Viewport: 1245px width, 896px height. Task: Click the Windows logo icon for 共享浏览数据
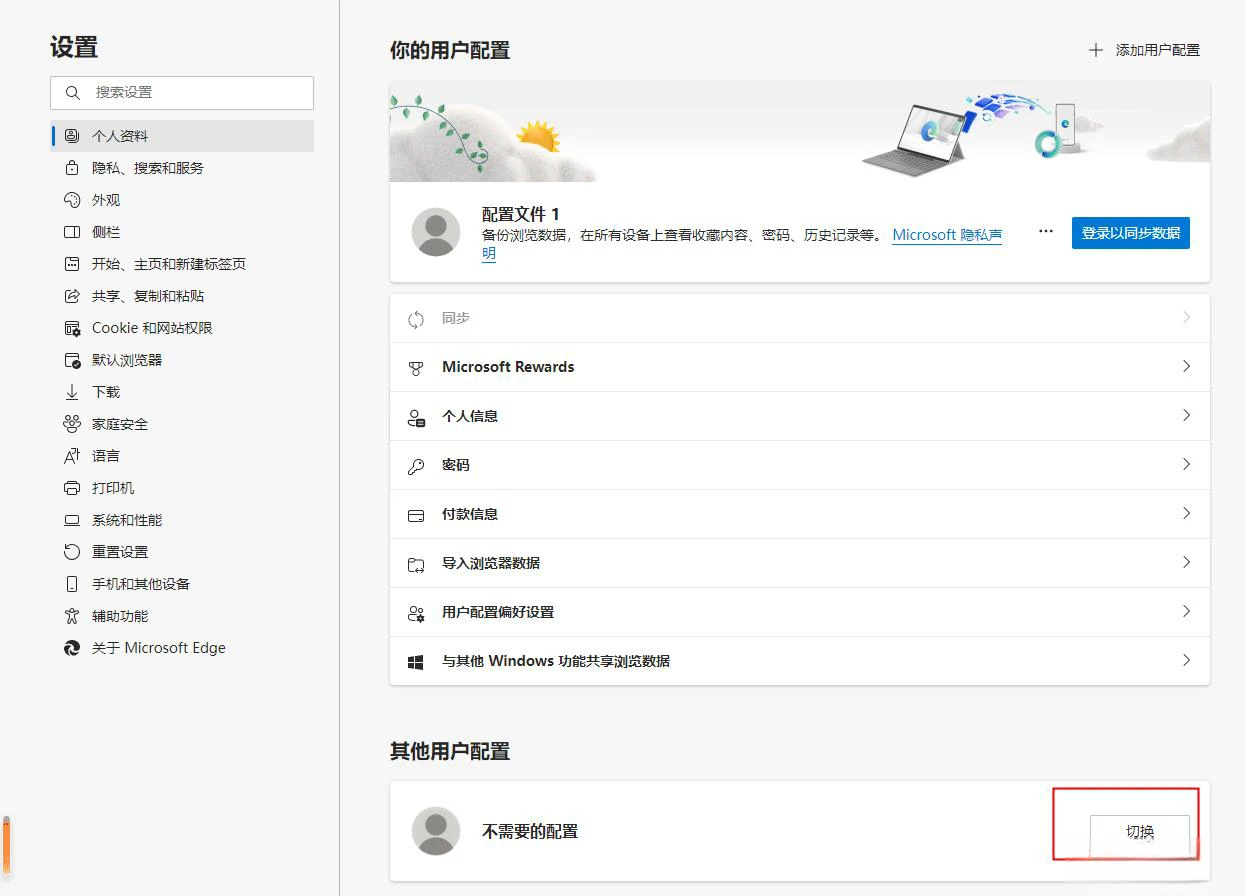416,662
